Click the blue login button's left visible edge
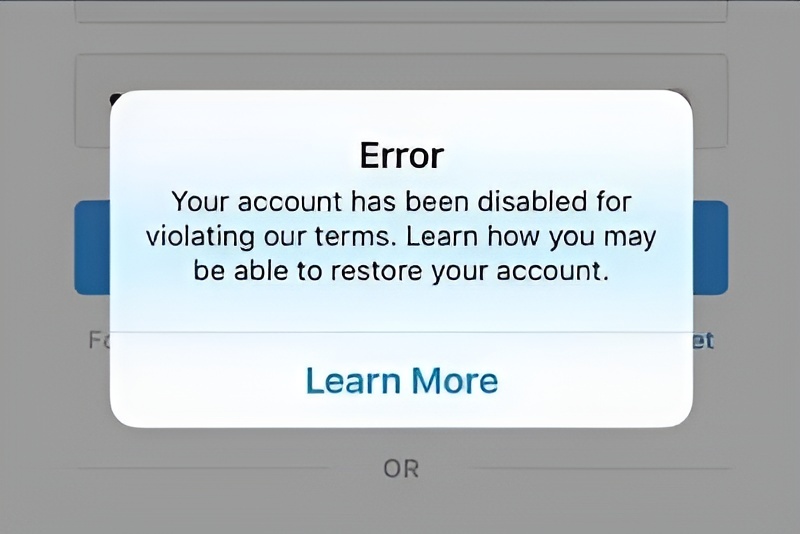This screenshot has height=534, width=800. tap(92, 247)
